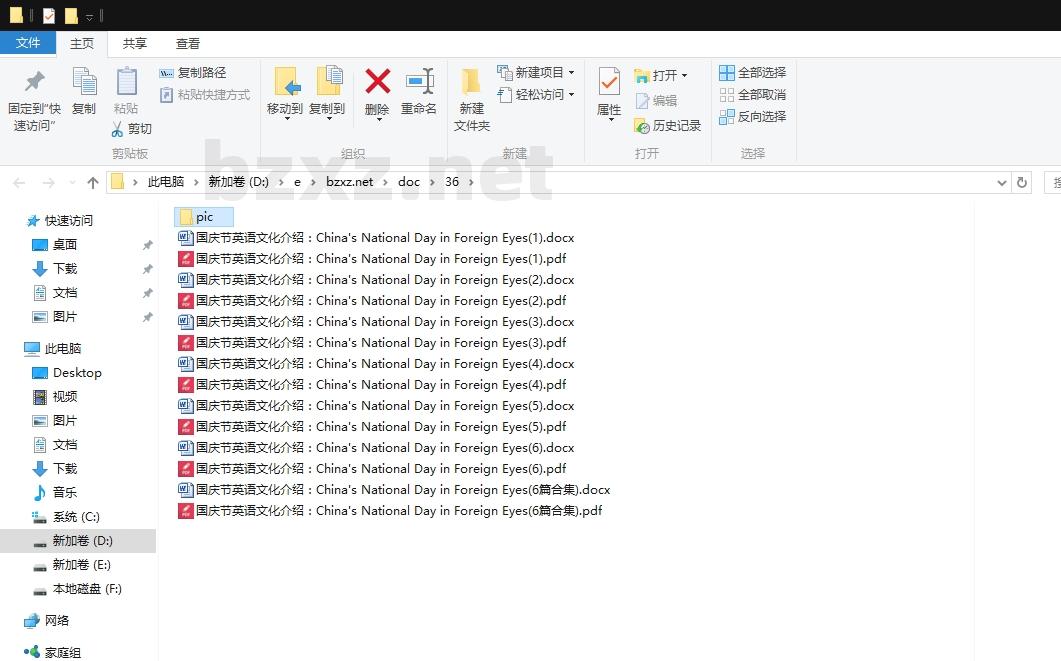1061x661 pixels.
Task: Click History (历史记录) button
Action: (668, 126)
